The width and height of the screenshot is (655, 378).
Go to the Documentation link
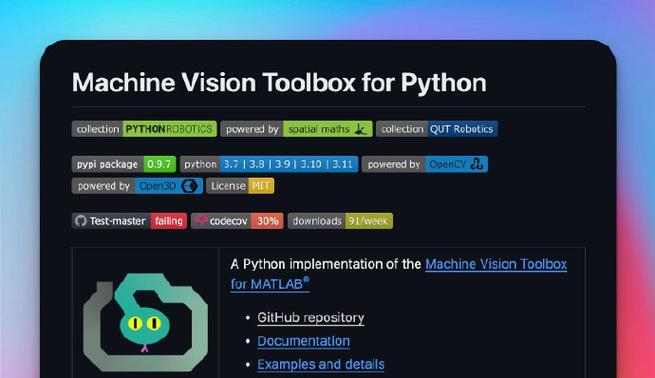(x=304, y=341)
